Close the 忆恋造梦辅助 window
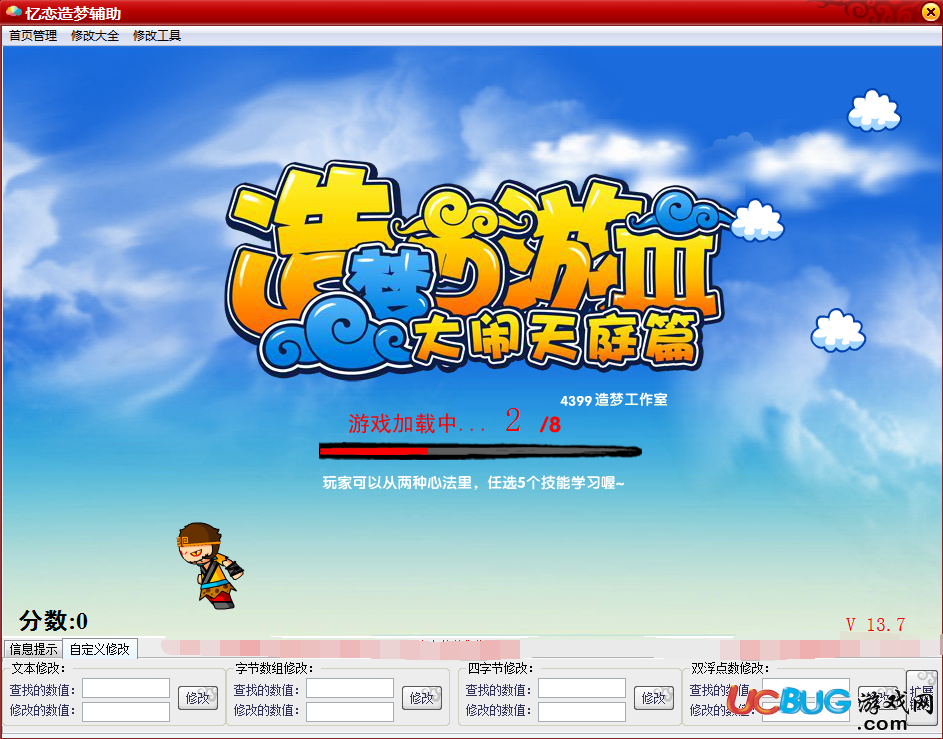Viewport: 943px width, 739px height. click(x=930, y=12)
